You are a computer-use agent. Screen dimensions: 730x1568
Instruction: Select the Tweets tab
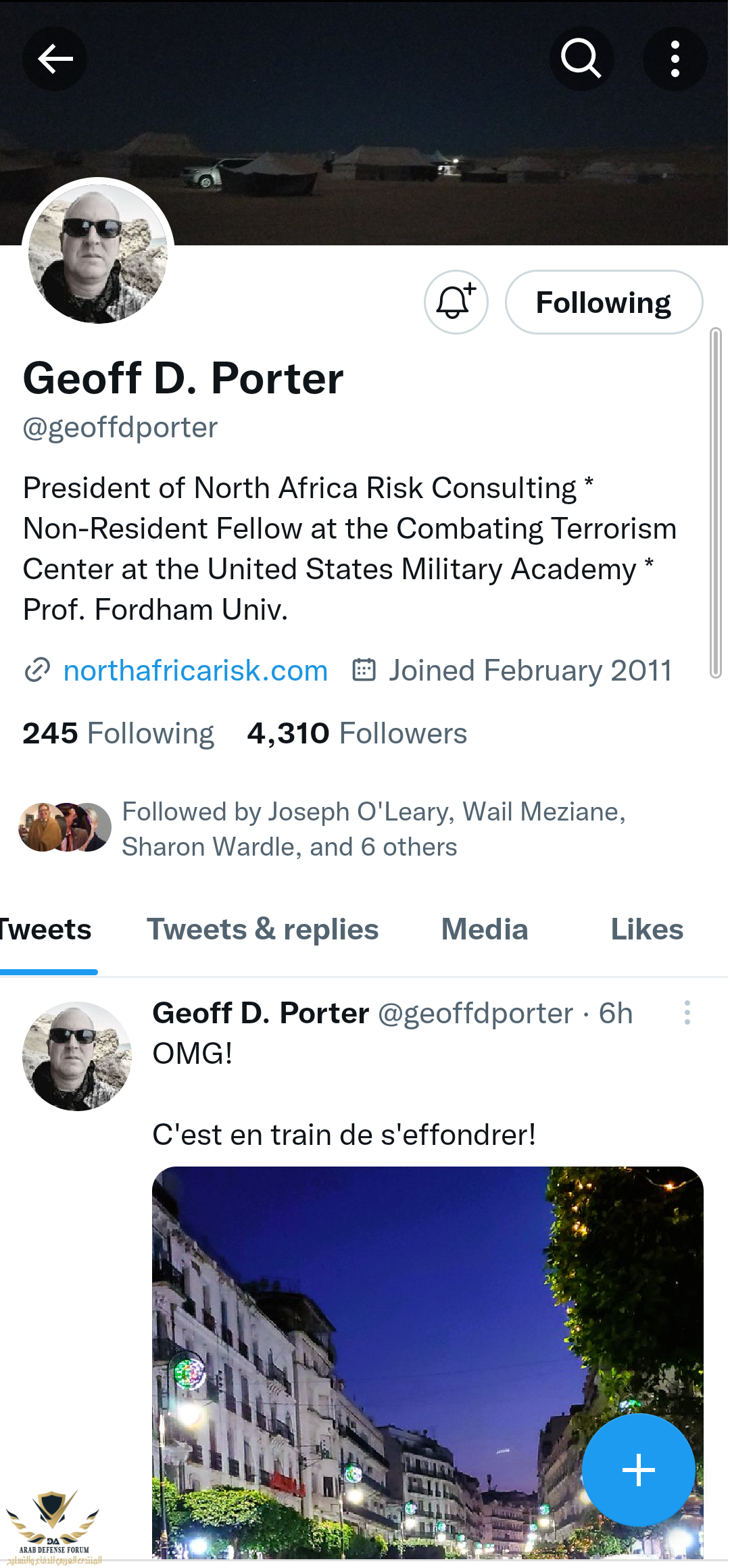[45, 930]
